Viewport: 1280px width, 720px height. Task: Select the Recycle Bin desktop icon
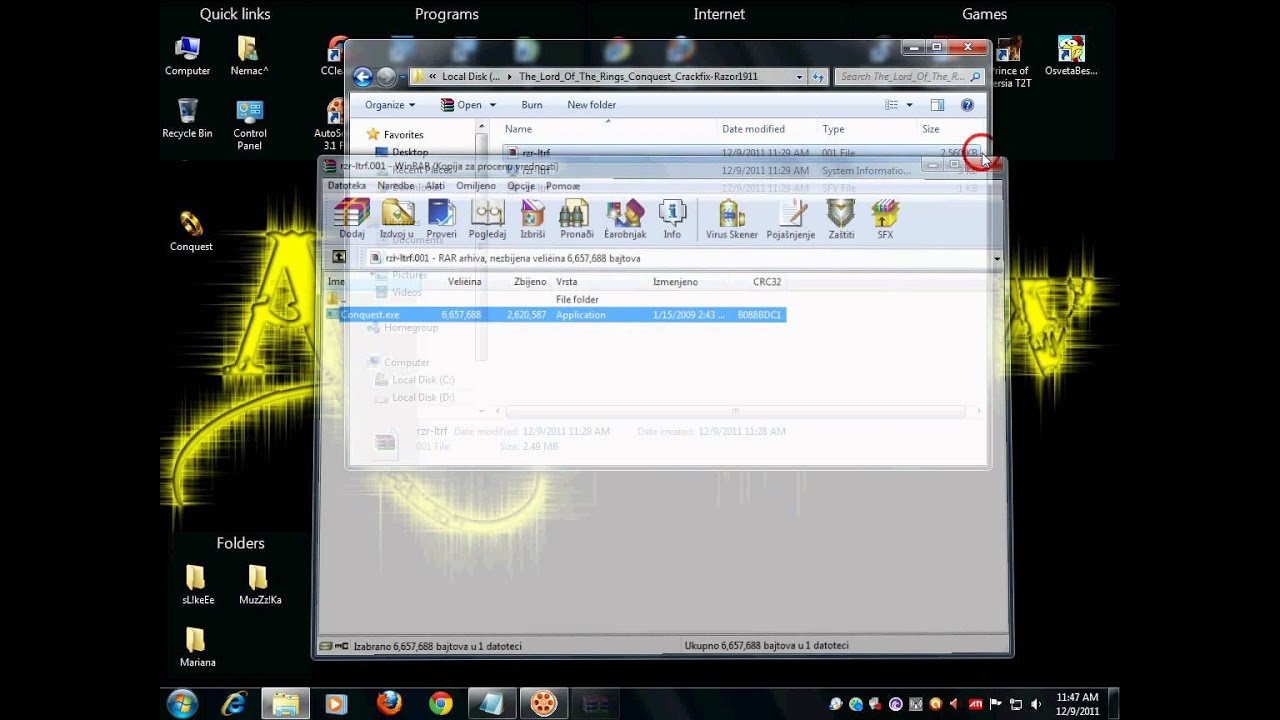(187, 118)
